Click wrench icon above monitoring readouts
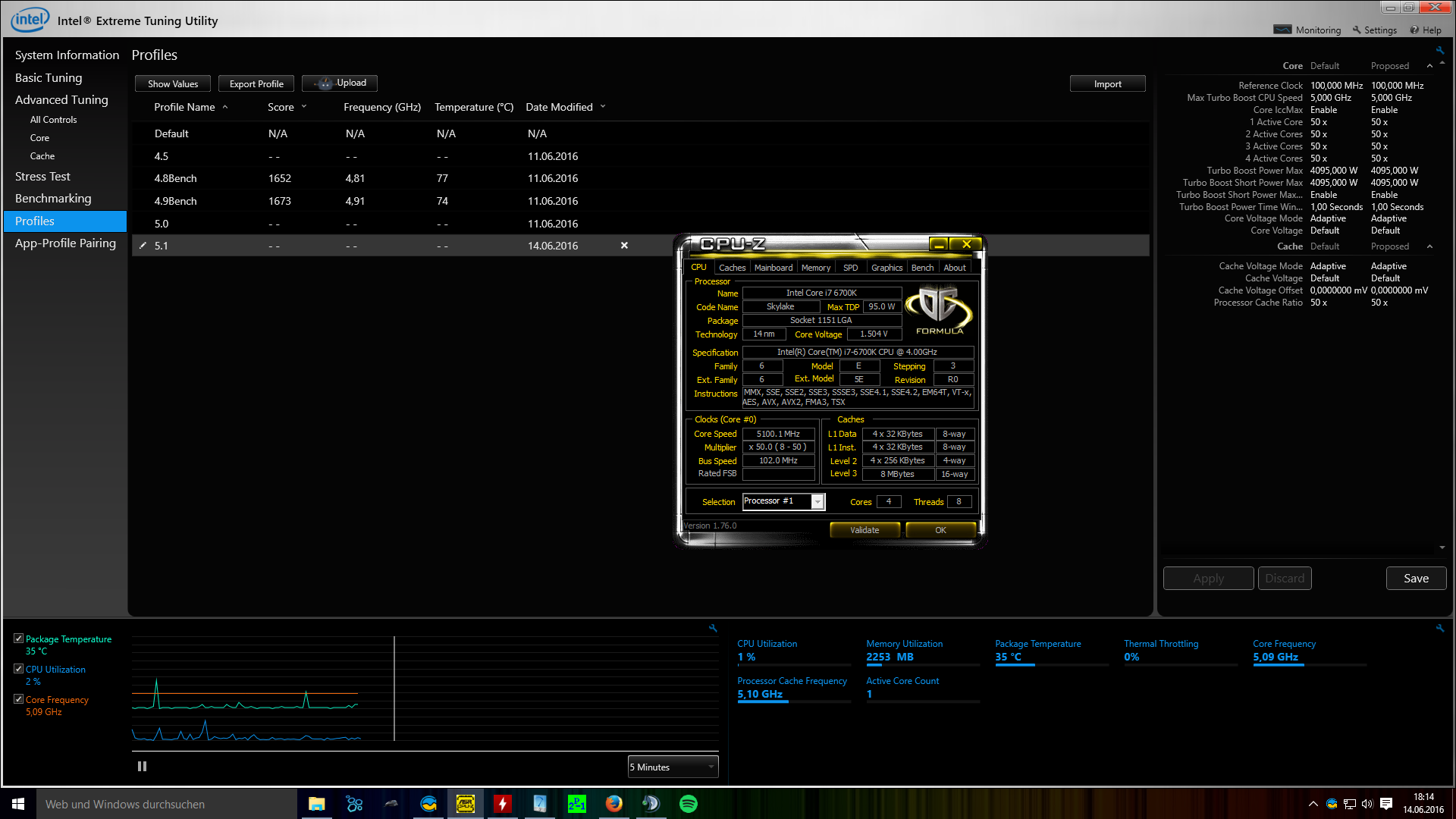Viewport: 1456px width, 819px height. tap(1439, 628)
